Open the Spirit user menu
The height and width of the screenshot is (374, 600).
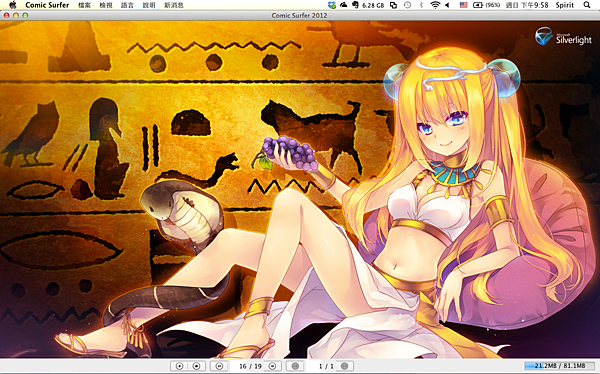tap(565, 5)
